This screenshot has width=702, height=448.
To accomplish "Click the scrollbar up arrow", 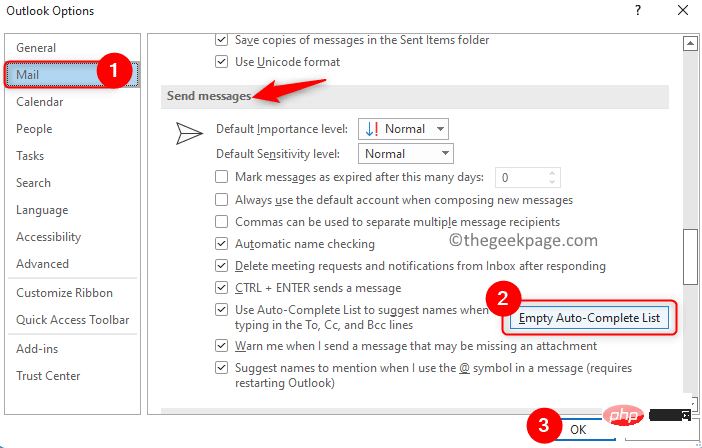I will click(690, 43).
